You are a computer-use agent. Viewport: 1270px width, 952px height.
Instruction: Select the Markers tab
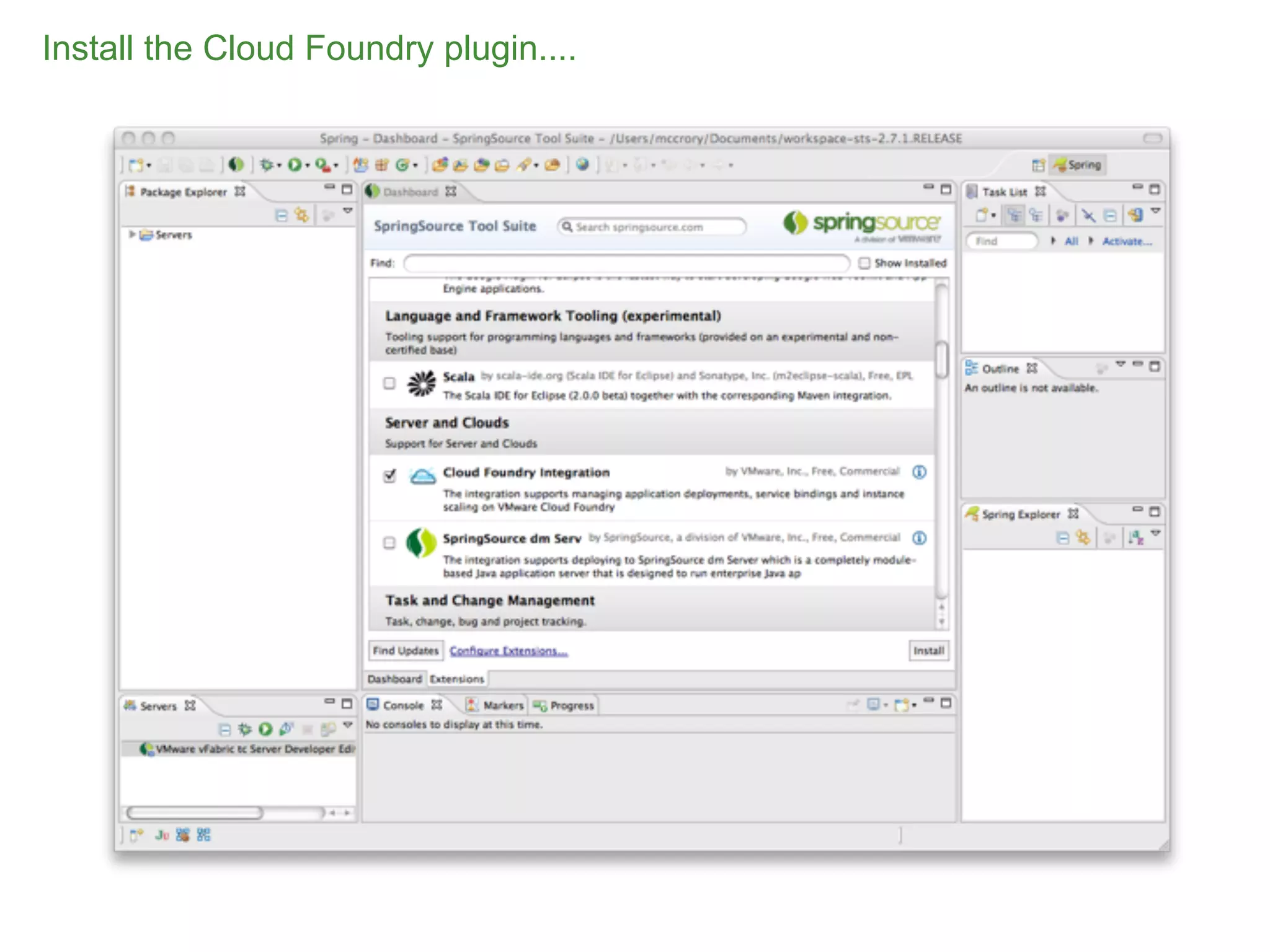pyautogui.click(x=495, y=705)
